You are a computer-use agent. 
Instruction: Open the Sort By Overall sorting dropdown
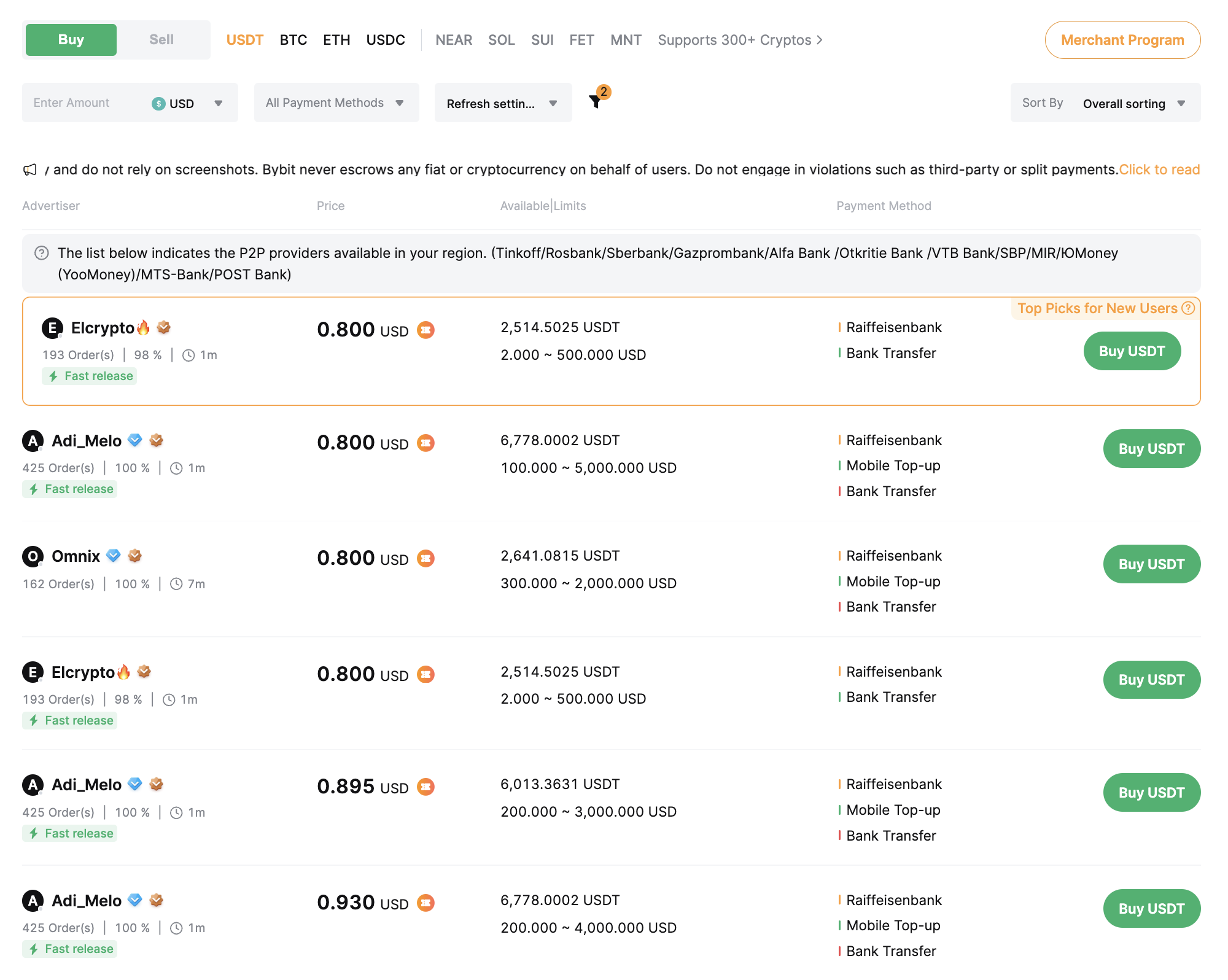pyautogui.click(x=1106, y=103)
